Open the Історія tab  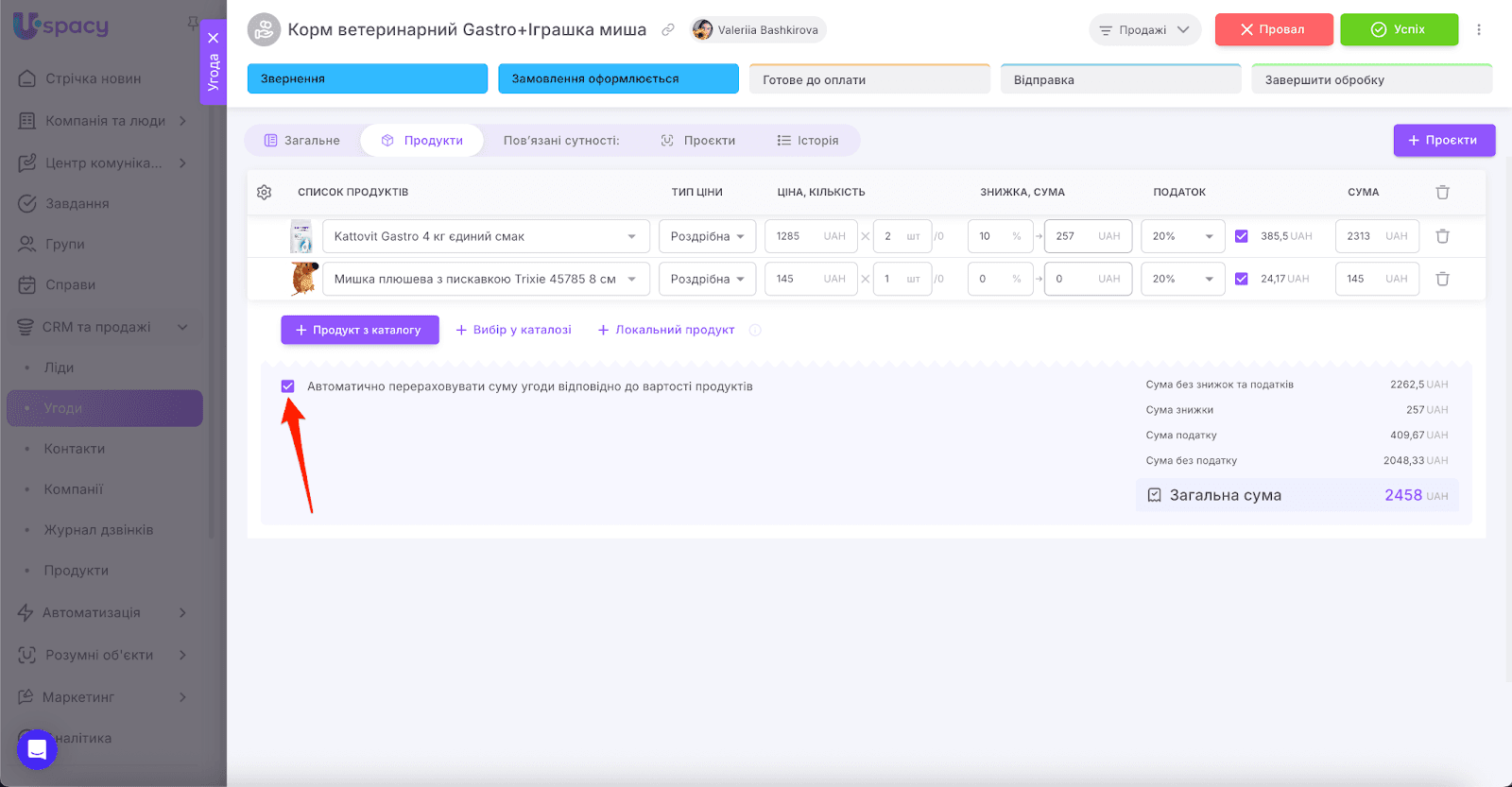click(808, 141)
